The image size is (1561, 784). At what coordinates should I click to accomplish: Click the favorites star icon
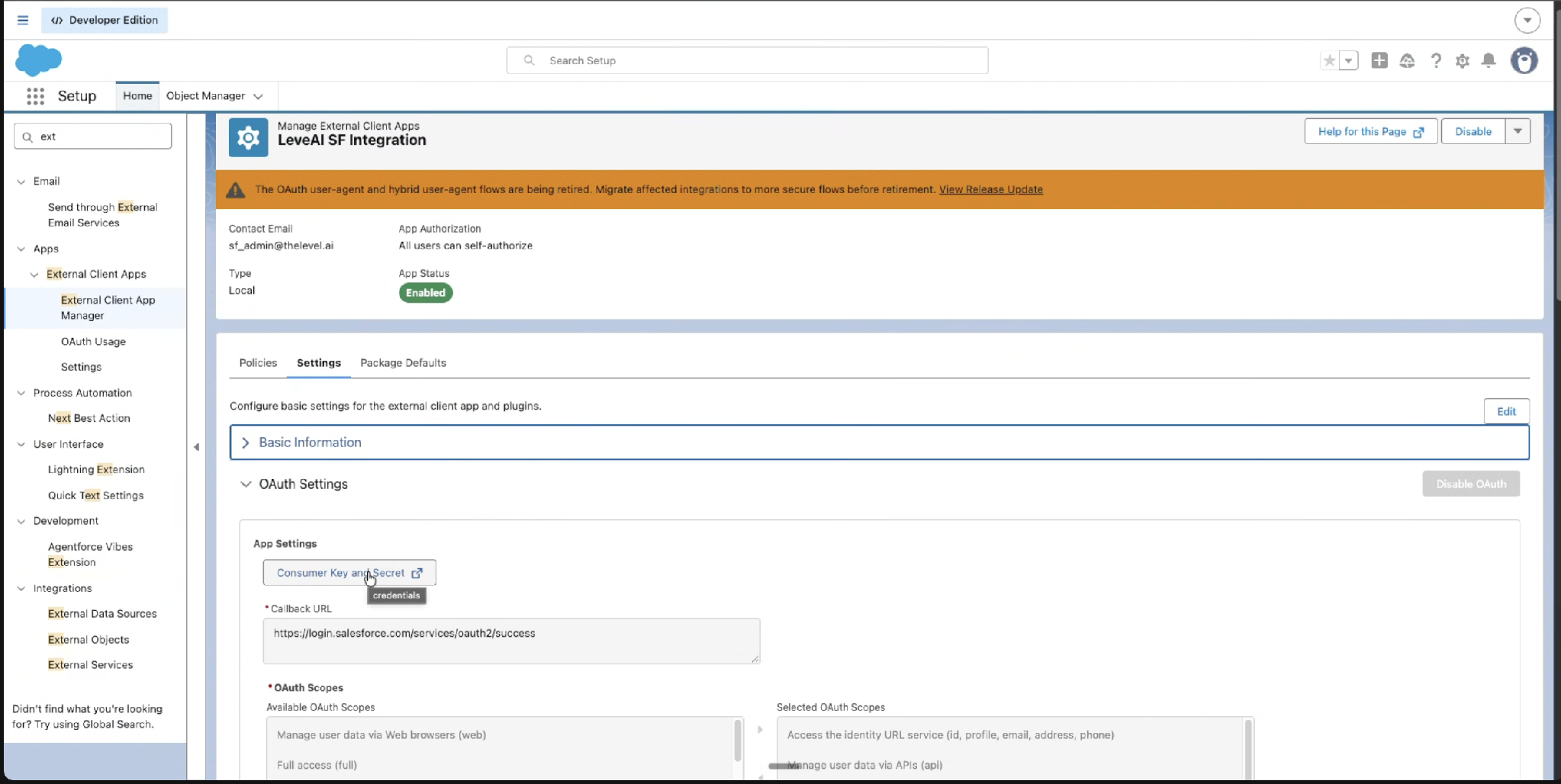point(1330,61)
